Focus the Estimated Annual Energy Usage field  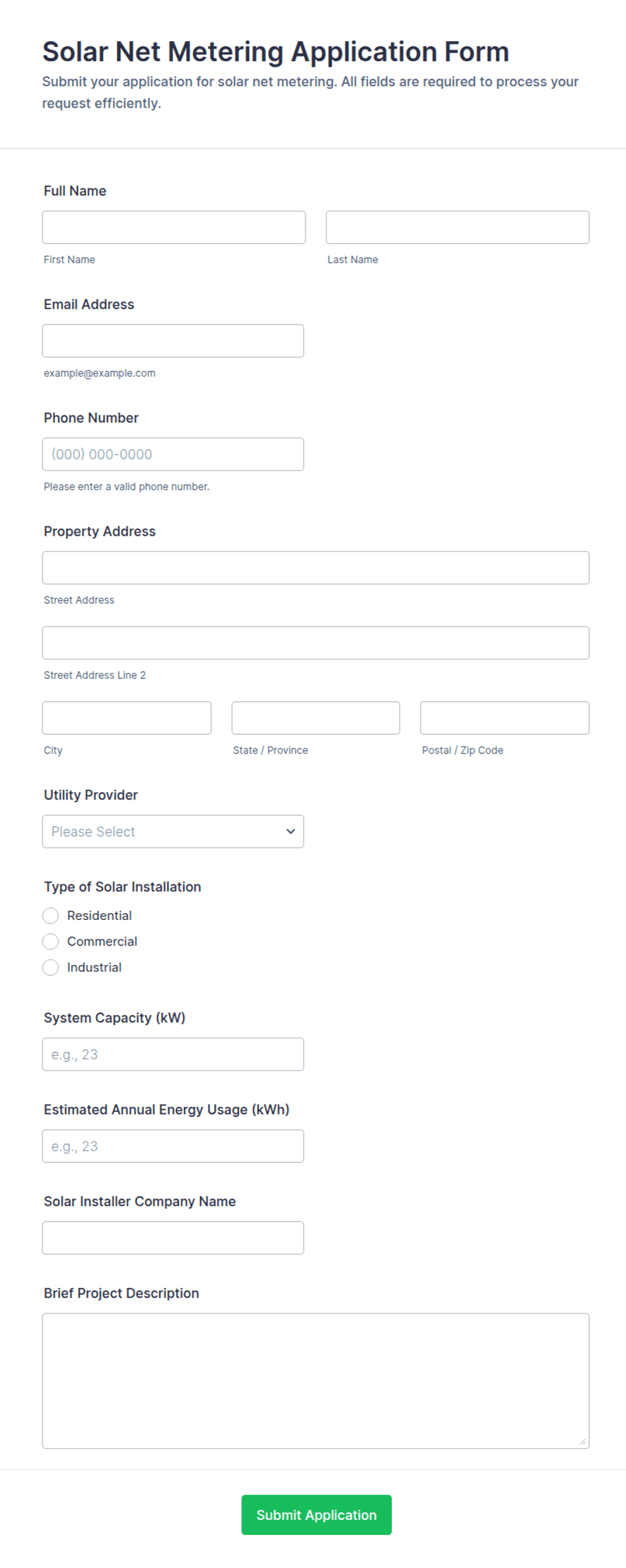173,1146
